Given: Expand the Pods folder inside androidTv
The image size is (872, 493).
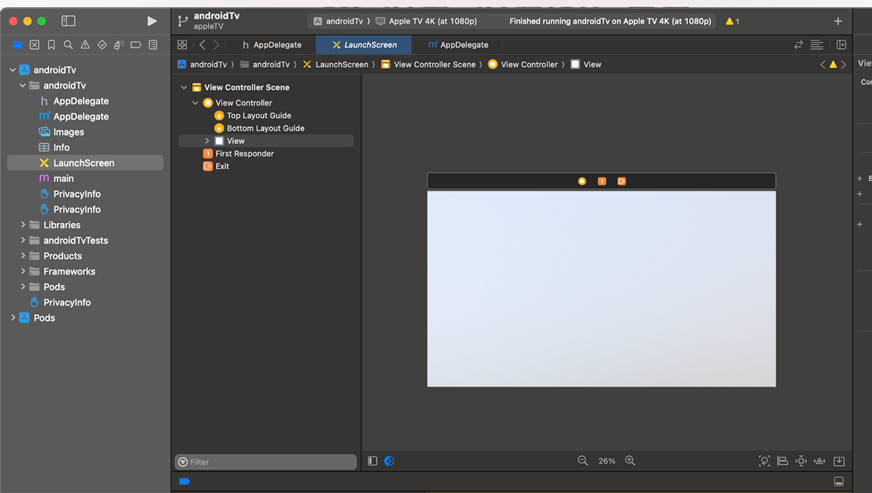Looking at the screenshot, I should 23,287.
